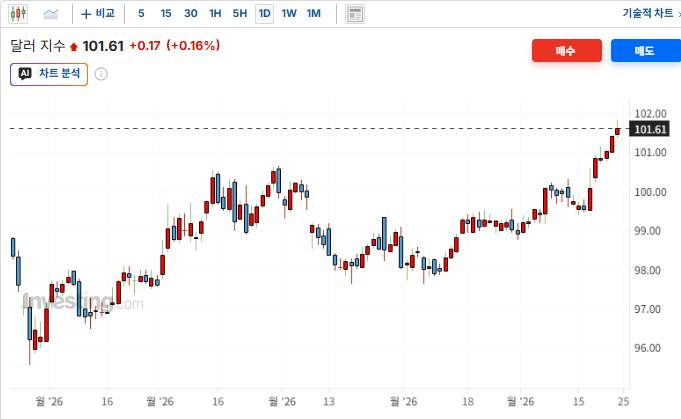Select the 30 minute interval
The width and height of the screenshot is (681, 419).
tap(191, 14)
